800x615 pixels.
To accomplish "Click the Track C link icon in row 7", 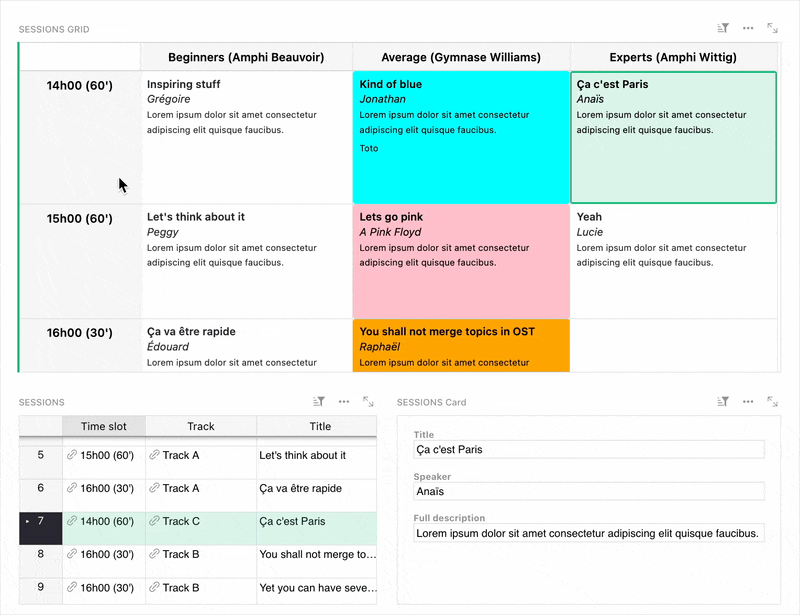I will [154, 521].
